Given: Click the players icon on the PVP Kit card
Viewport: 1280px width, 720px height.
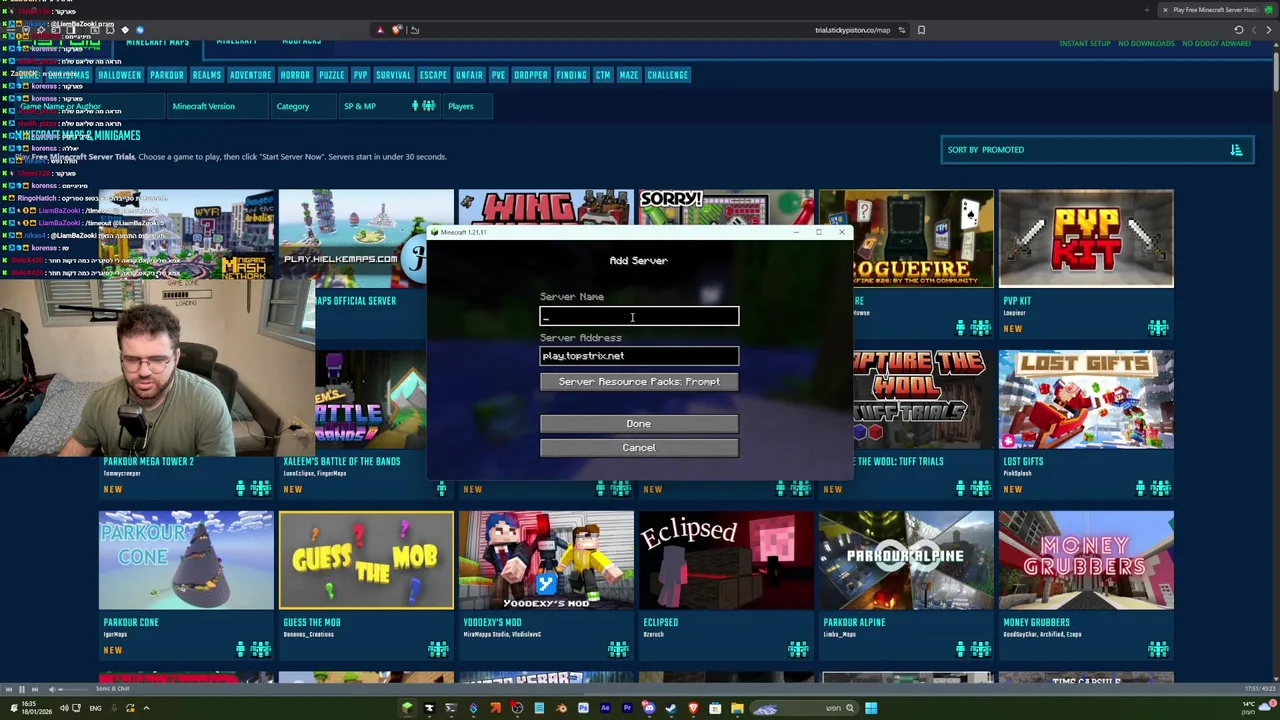Looking at the screenshot, I should point(1158,328).
